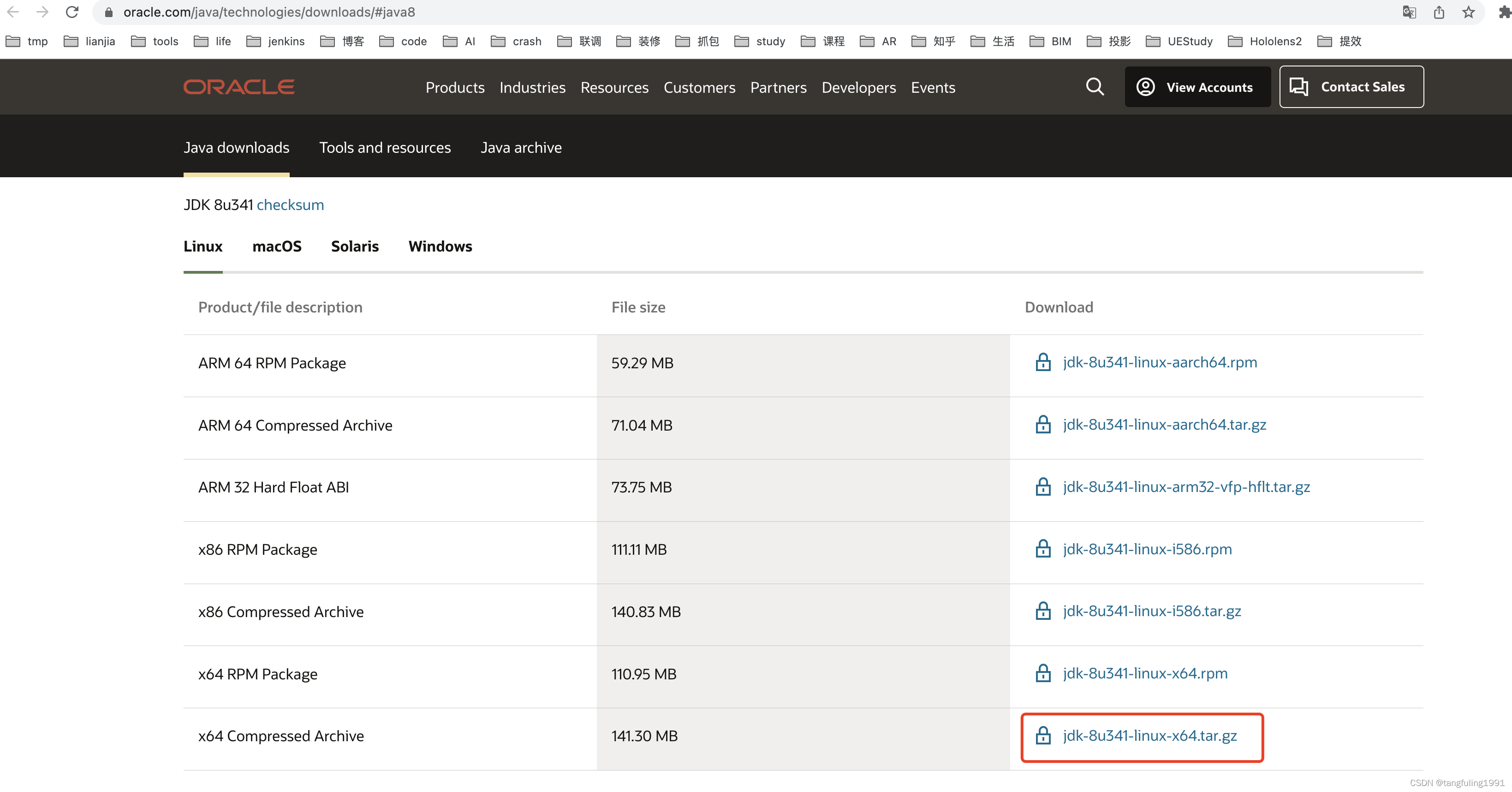Open the Developers menu
This screenshot has width=1512, height=792.
(859, 88)
